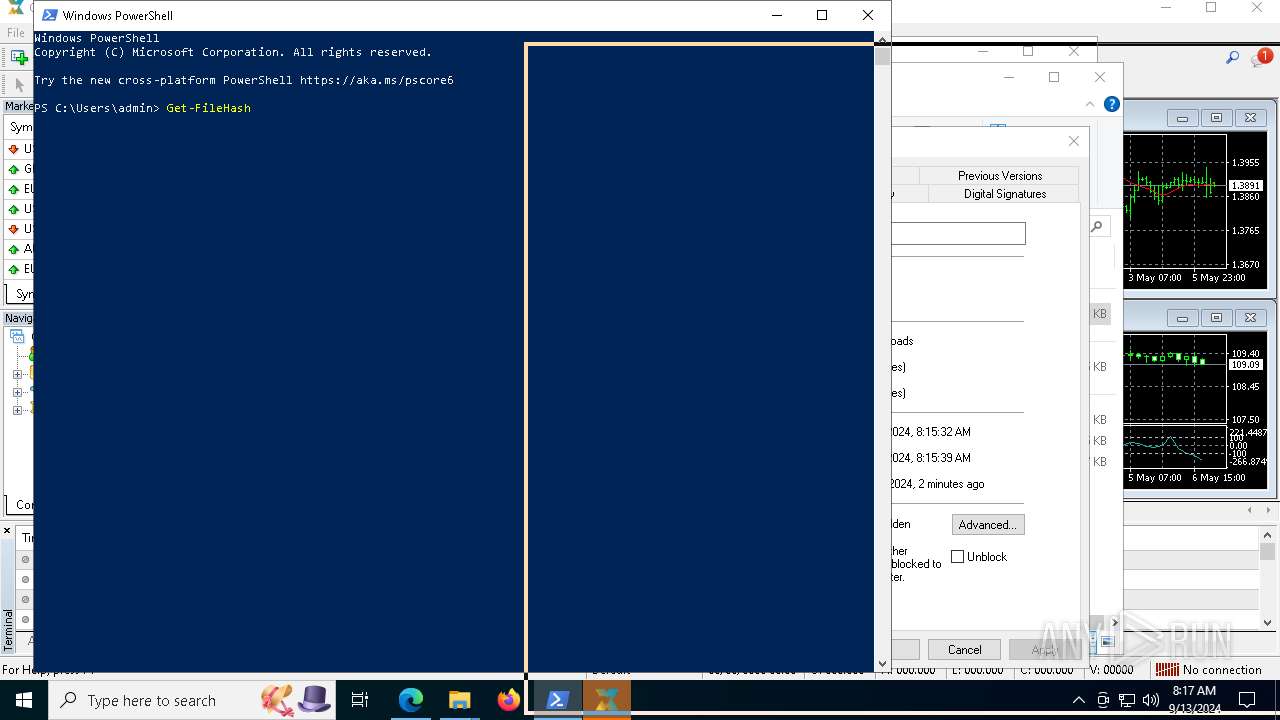
Task: Click Explorer search magnifier icon
Action: (1096, 227)
